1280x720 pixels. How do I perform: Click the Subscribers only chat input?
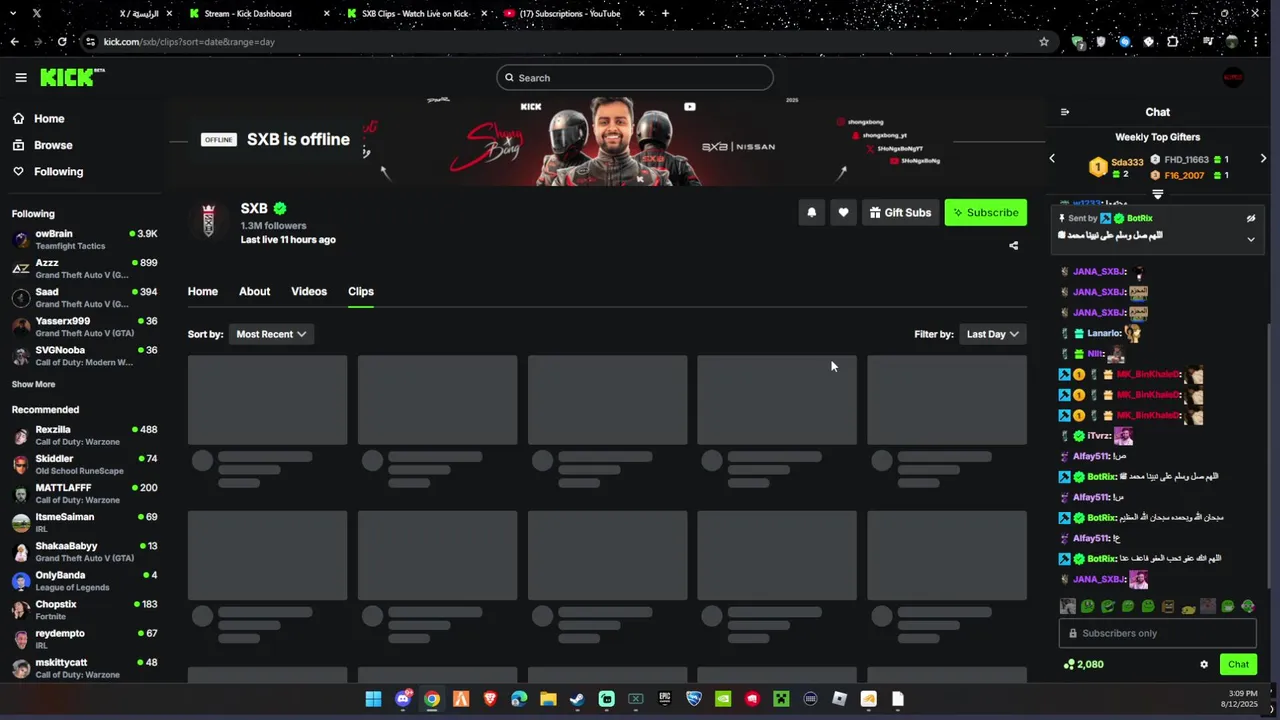tap(1157, 633)
